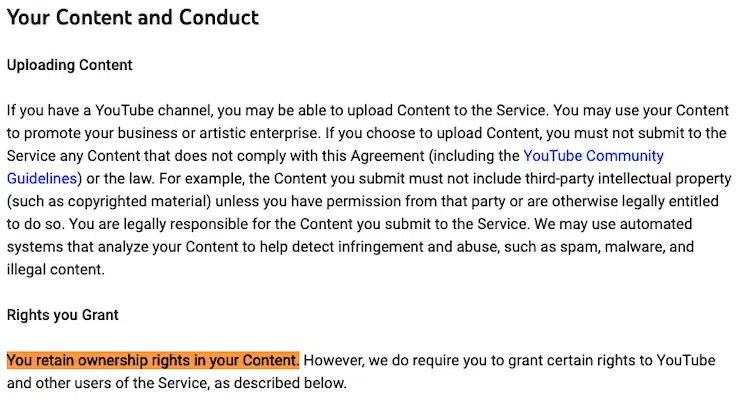The height and width of the screenshot is (410, 740).
Task: Click the word malware in the paragraph
Action: point(633,247)
